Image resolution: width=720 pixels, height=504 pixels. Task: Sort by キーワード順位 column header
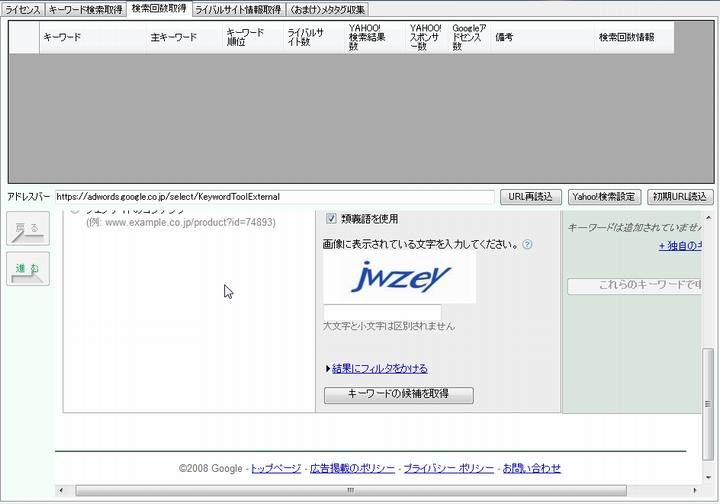253,37
